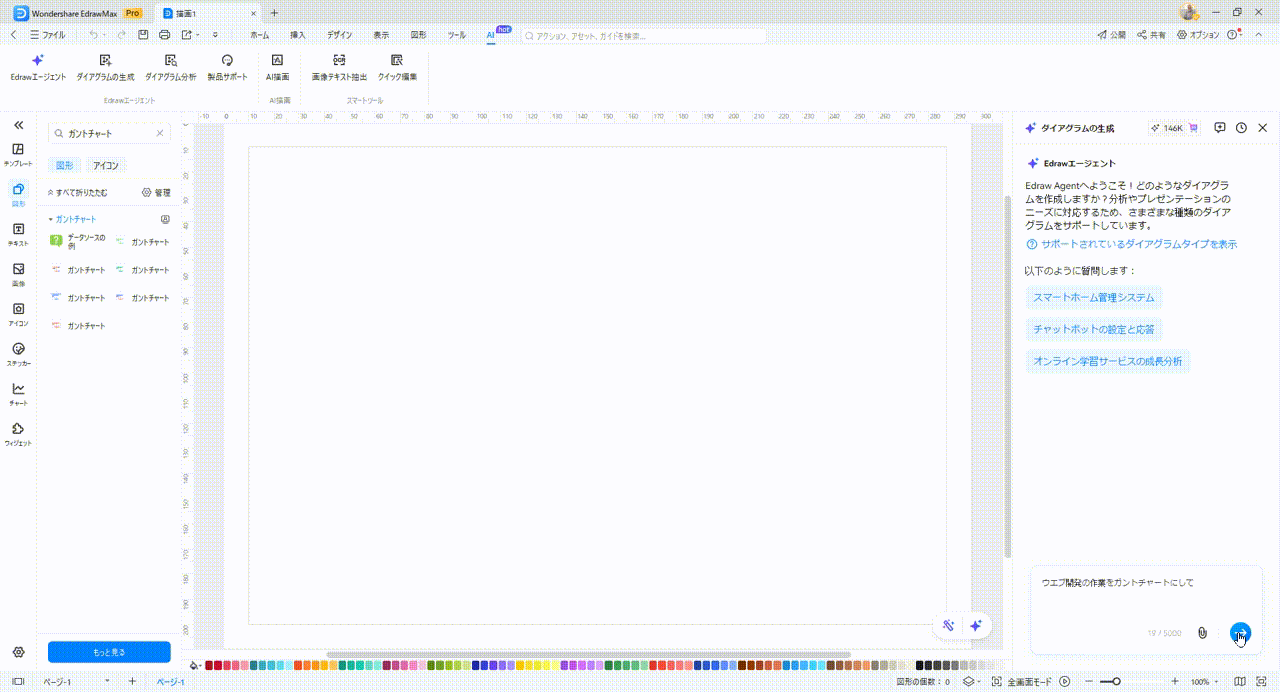
Task: Switch to the 挿入 ribbon tab
Action: pos(297,35)
